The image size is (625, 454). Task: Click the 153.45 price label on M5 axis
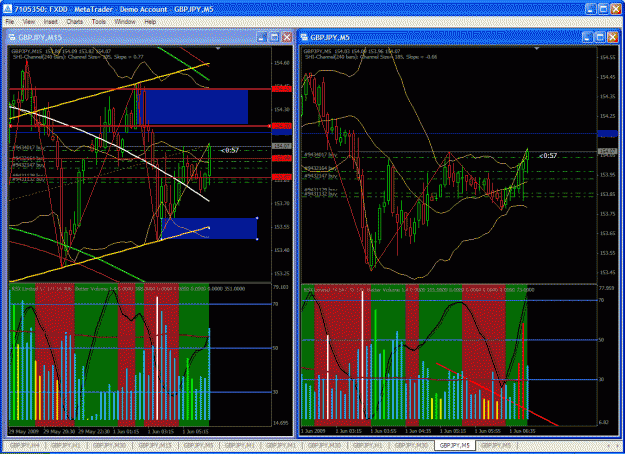coord(607,273)
